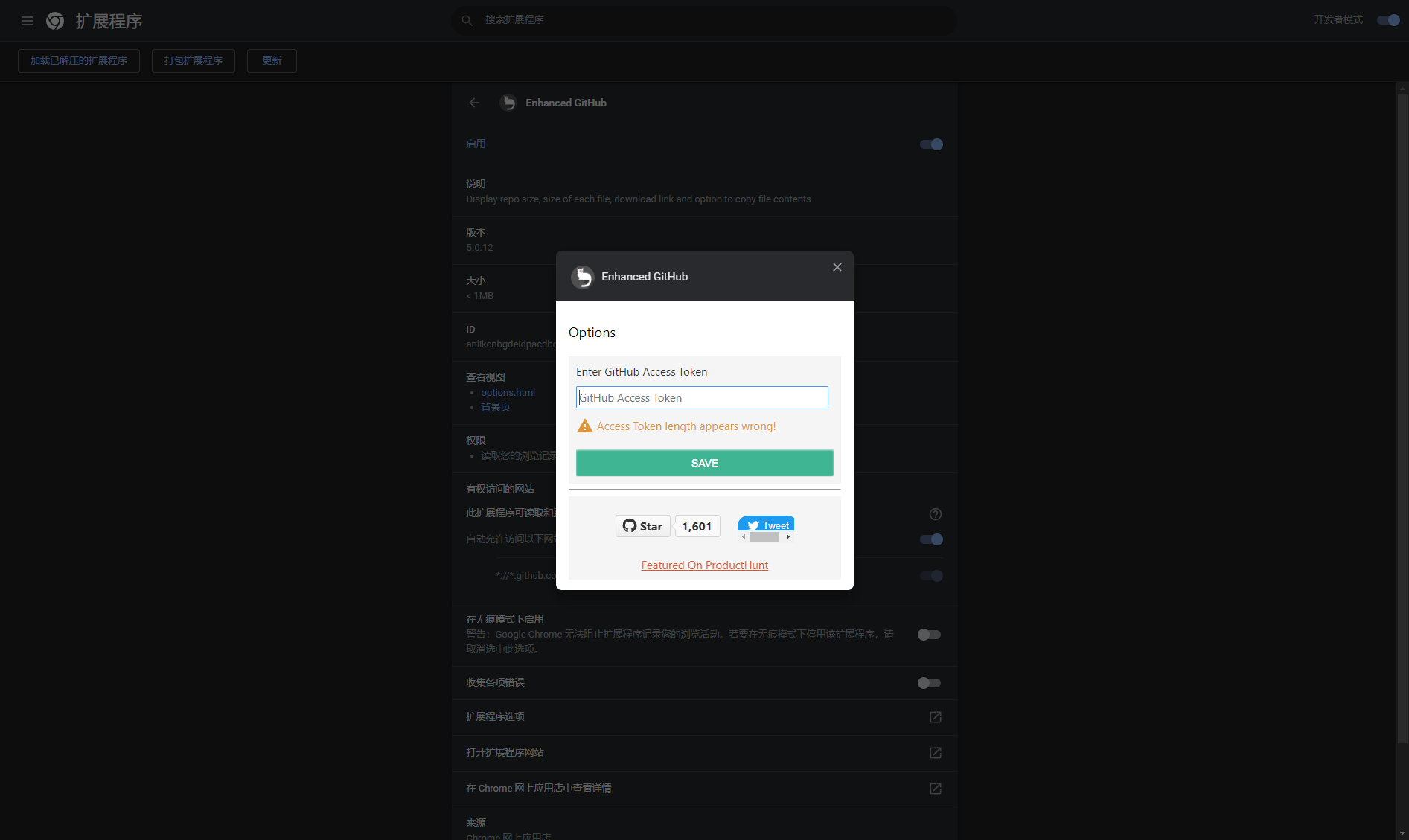The height and width of the screenshot is (840, 1409).
Task: Click 'Access Token length appears wrong!' message
Action: click(x=686, y=426)
